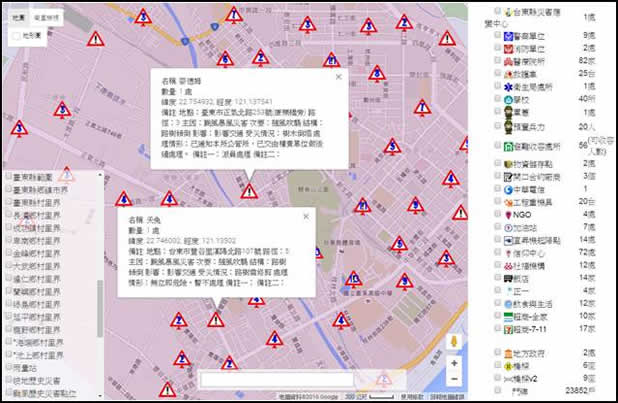Viewport: 618px width, 403px height.
Task: Click the school (學校) icon beside 40所
Action: tap(508, 100)
